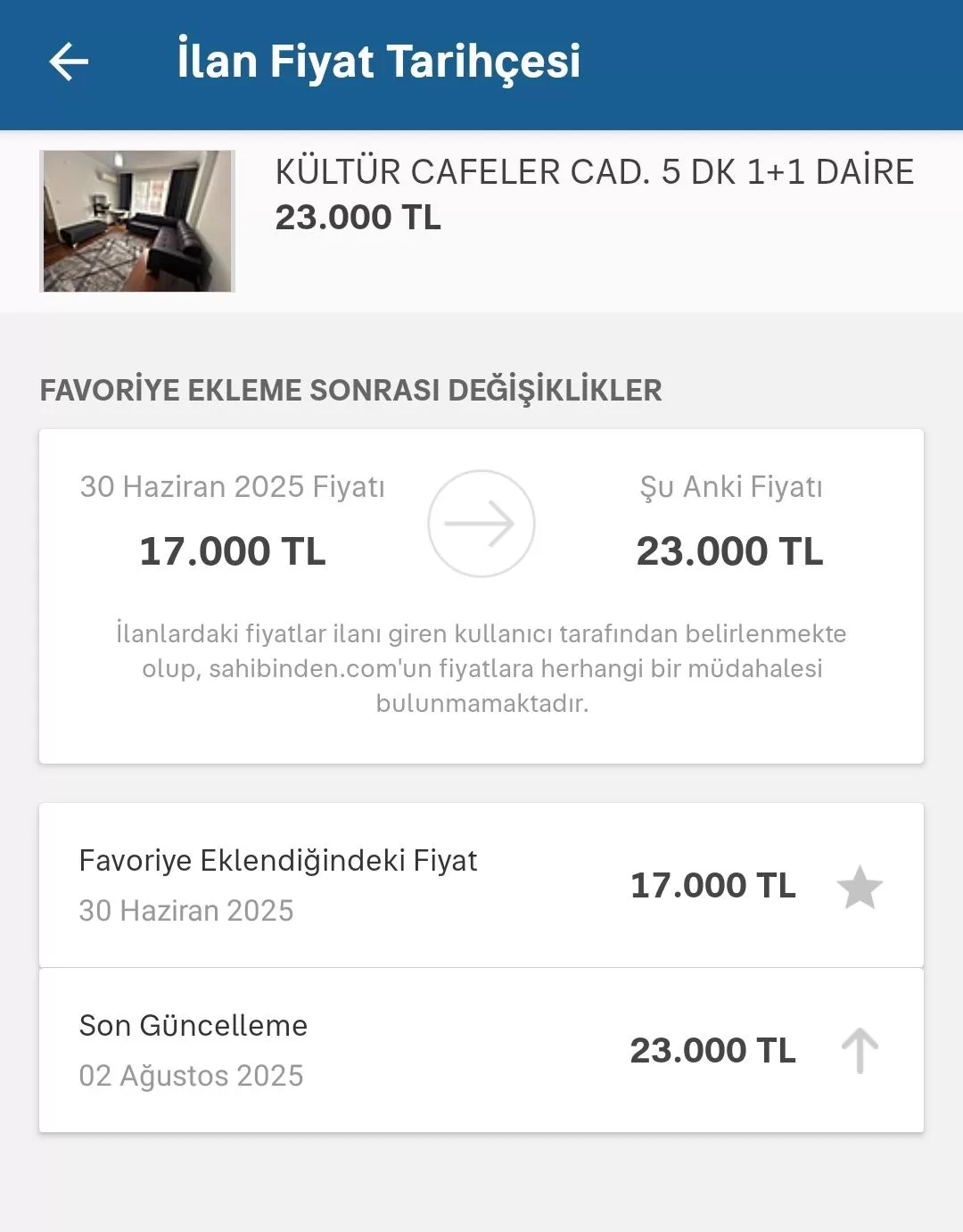Click 17.000 TL beside the star icon
The image size is (963, 1232).
pyautogui.click(x=712, y=886)
